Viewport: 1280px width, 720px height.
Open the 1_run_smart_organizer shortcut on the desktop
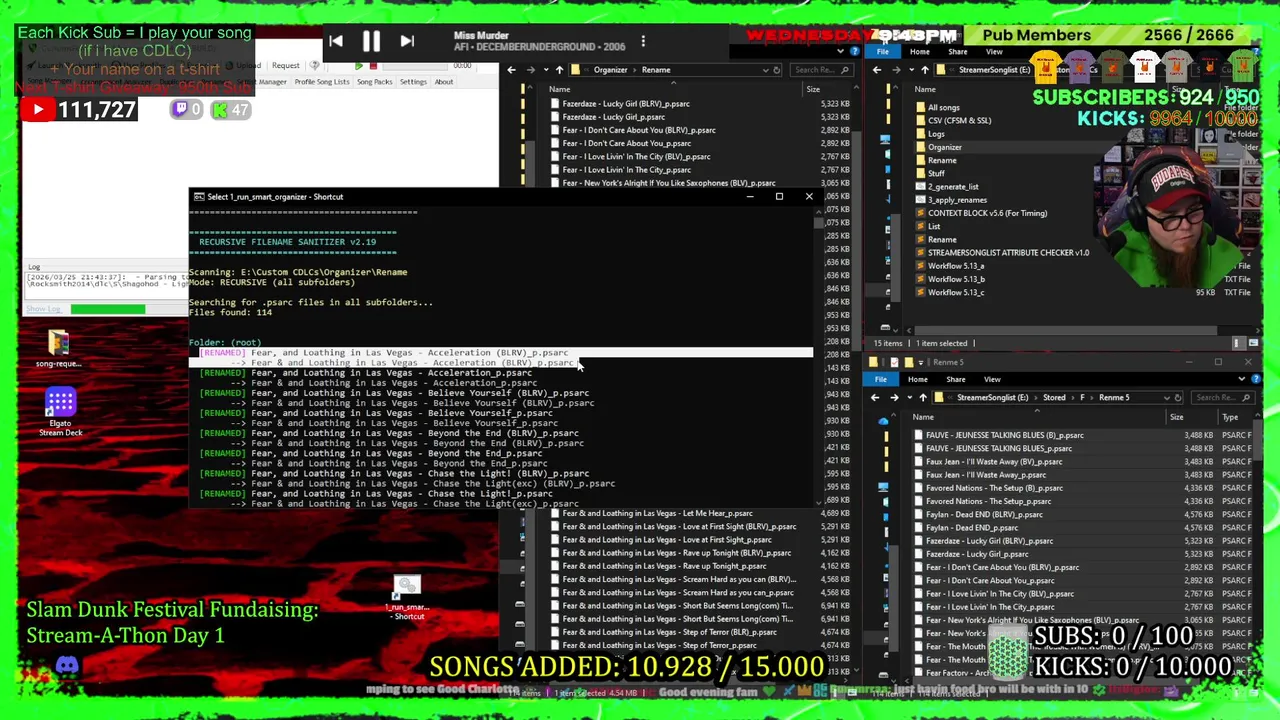(x=407, y=598)
